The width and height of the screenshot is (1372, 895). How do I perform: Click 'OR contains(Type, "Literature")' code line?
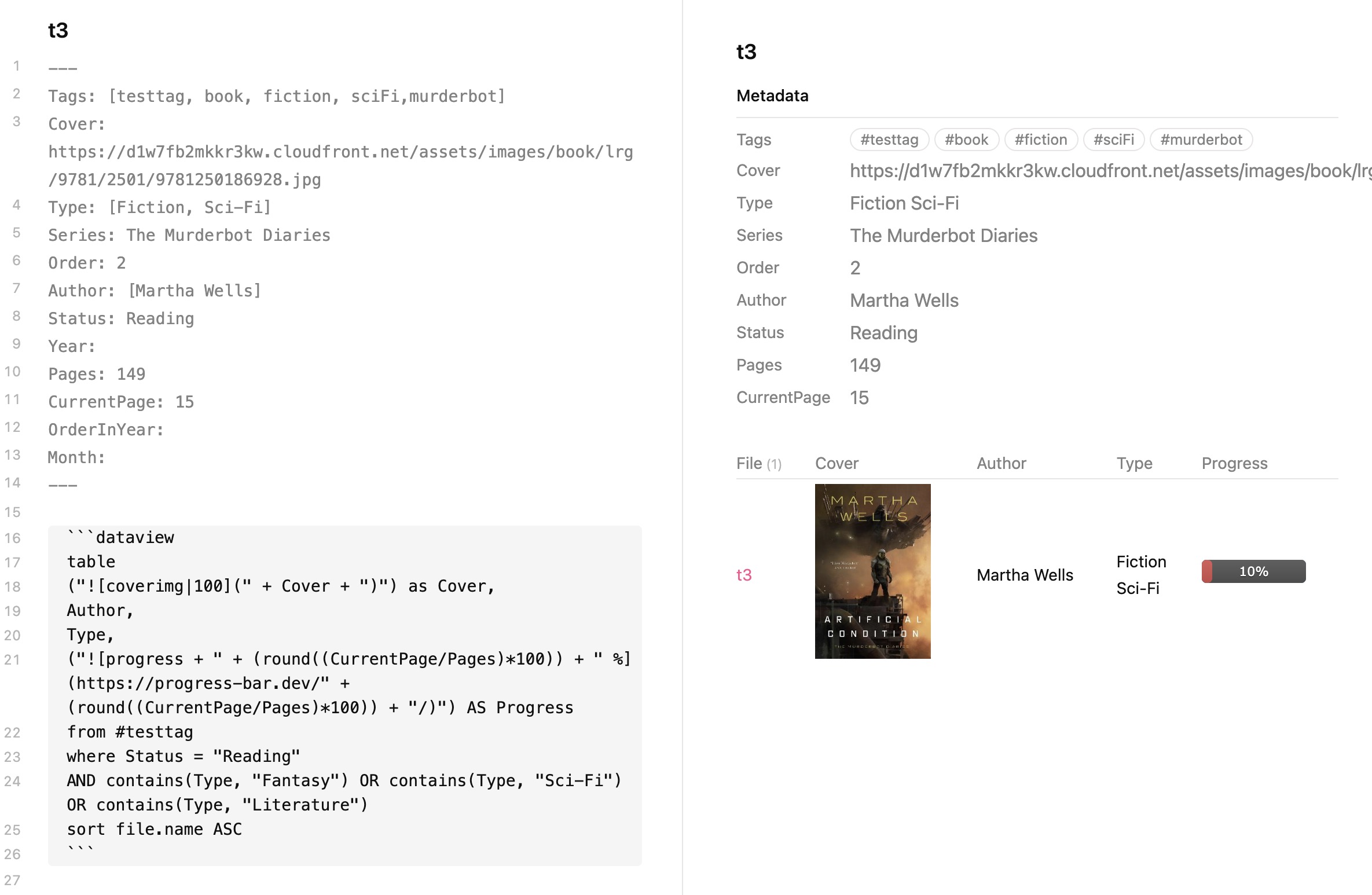coord(217,805)
